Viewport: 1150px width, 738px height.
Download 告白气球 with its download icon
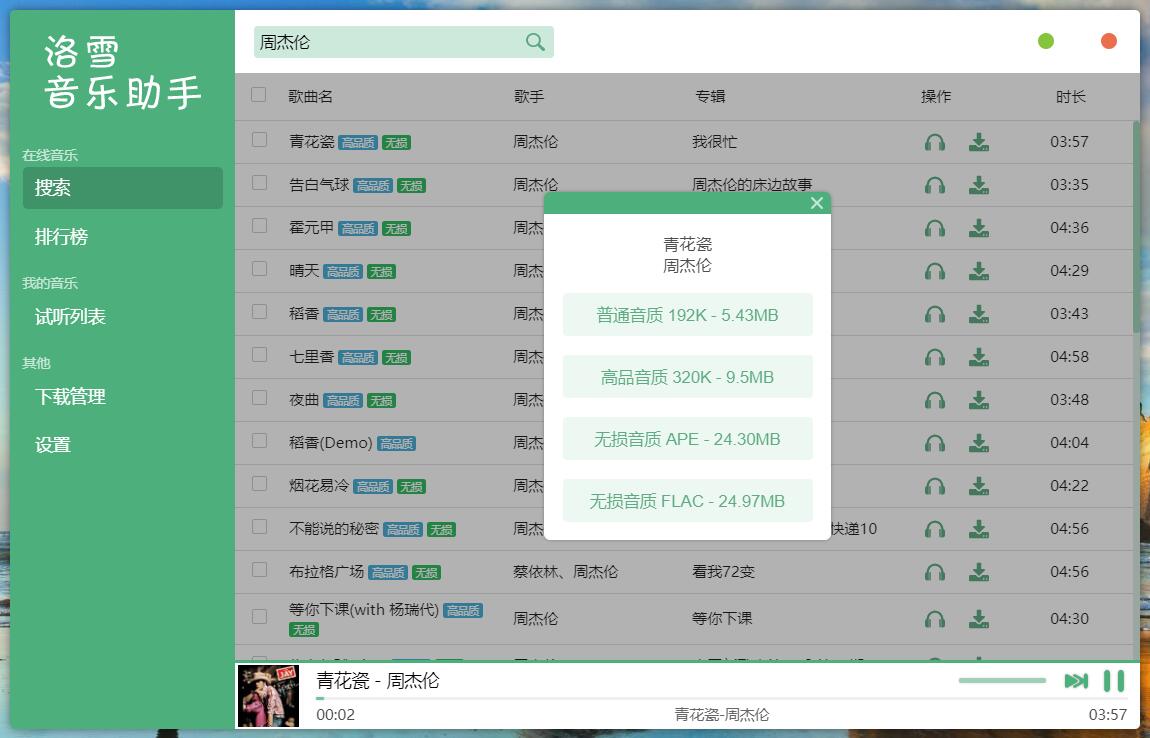pos(978,185)
